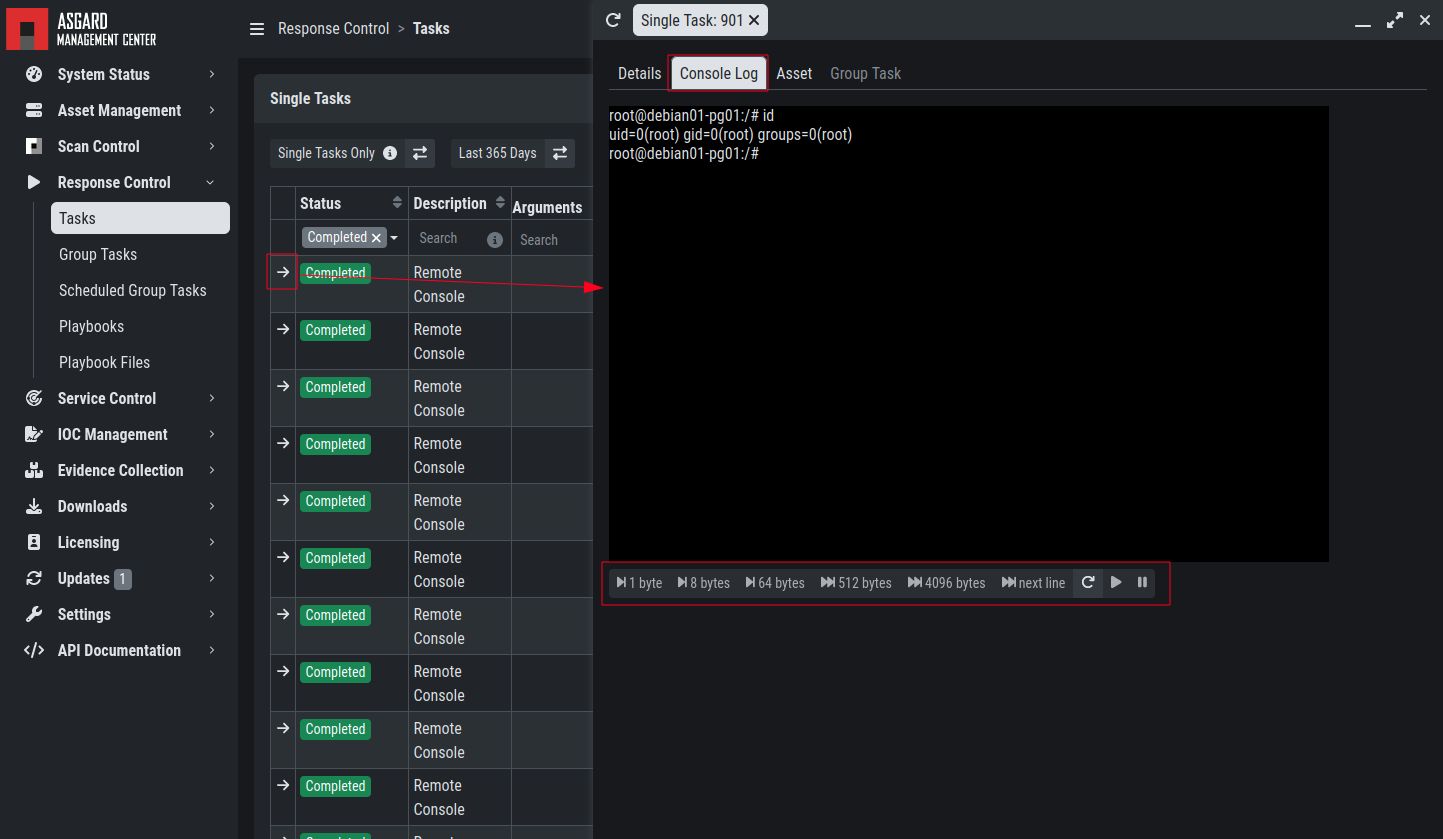Viewport: 1443px width, 839px height.
Task: Sort by Status column
Action: pos(397,203)
